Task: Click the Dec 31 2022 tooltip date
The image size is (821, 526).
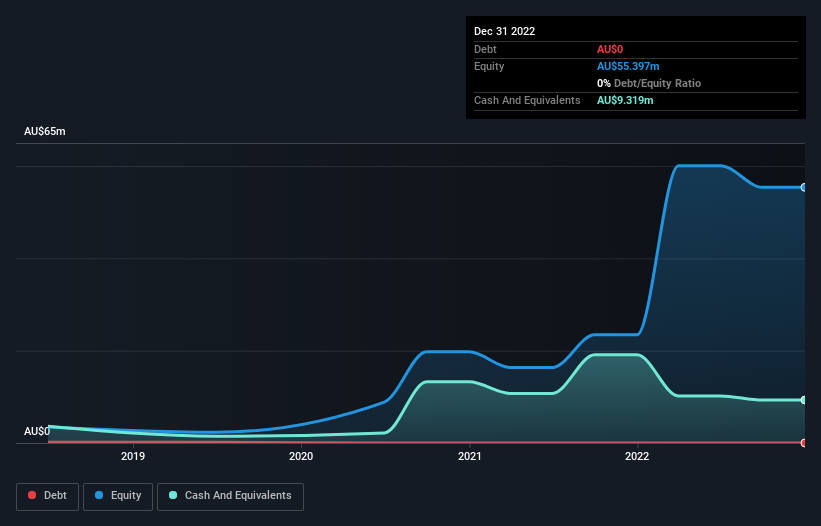Action: 505,31
